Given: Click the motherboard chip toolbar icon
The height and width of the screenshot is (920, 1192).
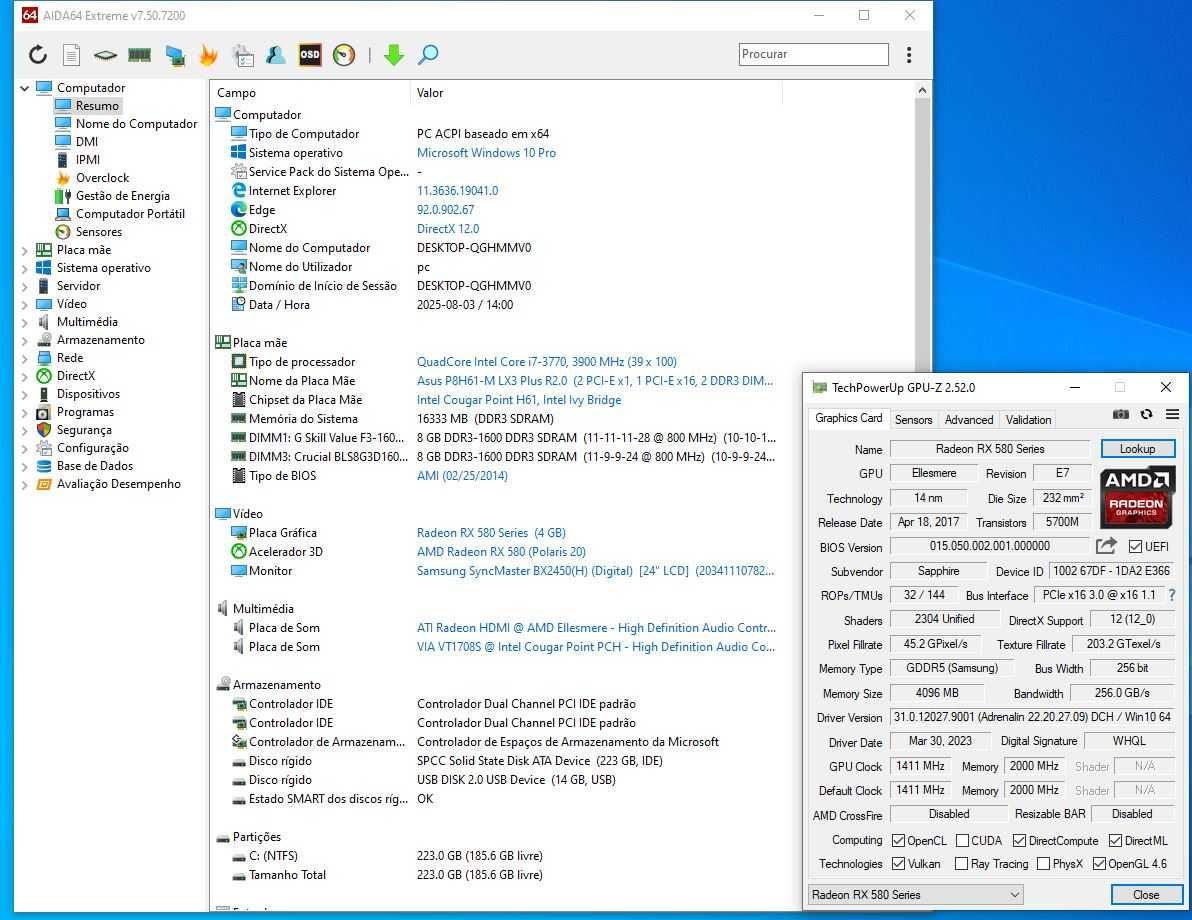Looking at the screenshot, I should pyautogui.click(x=105, y=55).
